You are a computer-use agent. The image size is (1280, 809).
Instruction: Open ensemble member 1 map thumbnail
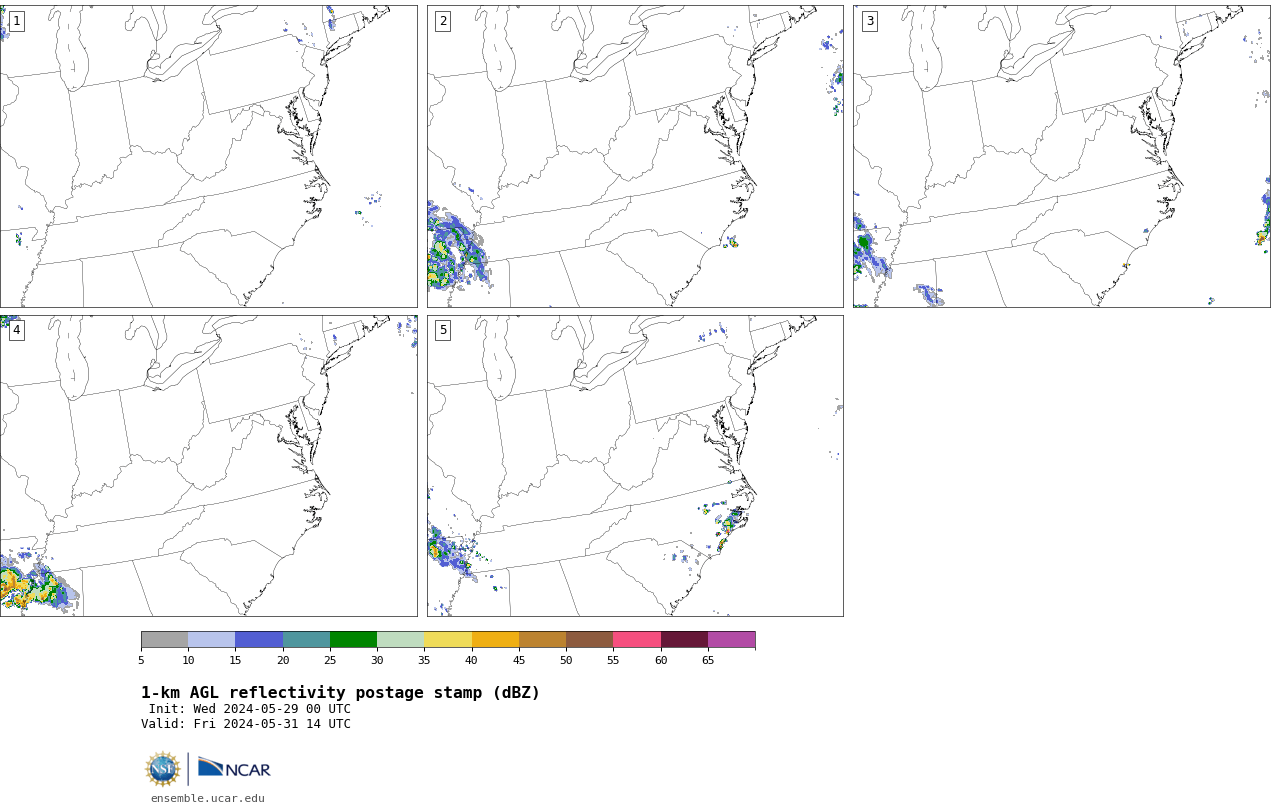coord(208,156)
